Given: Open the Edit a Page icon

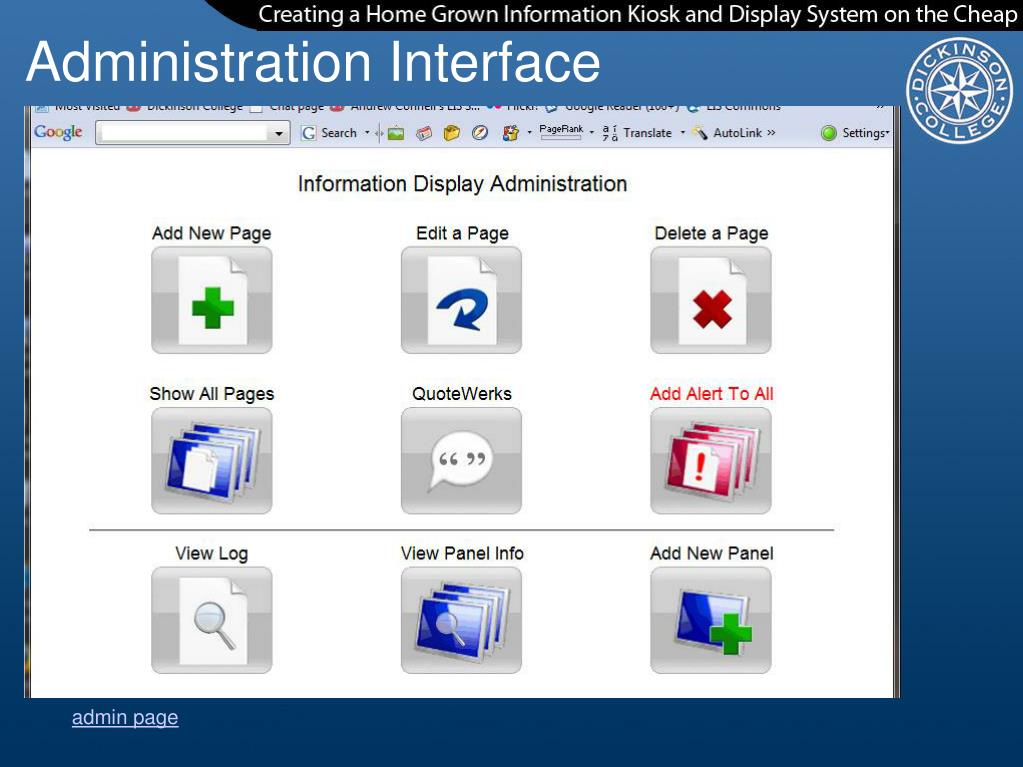Looking at the screenshot, I should pyautogui.click(x=461, y=300).
